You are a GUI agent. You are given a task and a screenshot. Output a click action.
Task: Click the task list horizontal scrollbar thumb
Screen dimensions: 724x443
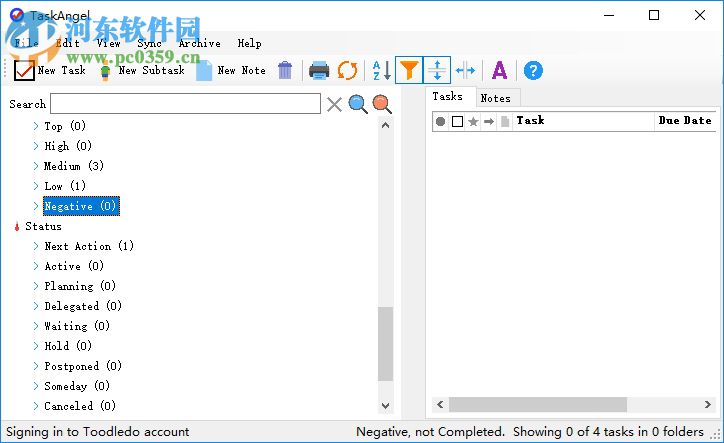[538, 405]
